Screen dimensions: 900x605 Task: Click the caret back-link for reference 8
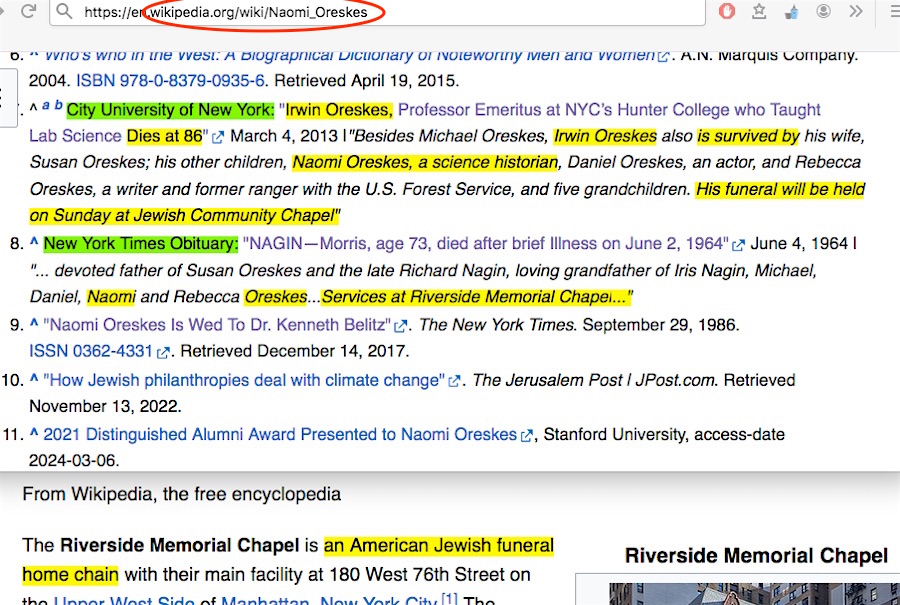click(33, 244)
